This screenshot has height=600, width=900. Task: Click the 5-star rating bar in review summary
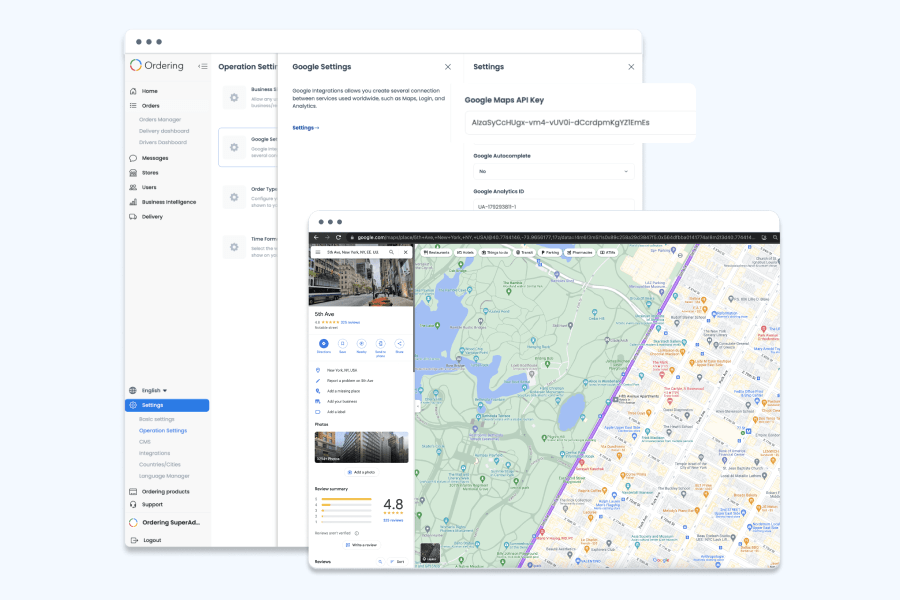tap(347, 499)
